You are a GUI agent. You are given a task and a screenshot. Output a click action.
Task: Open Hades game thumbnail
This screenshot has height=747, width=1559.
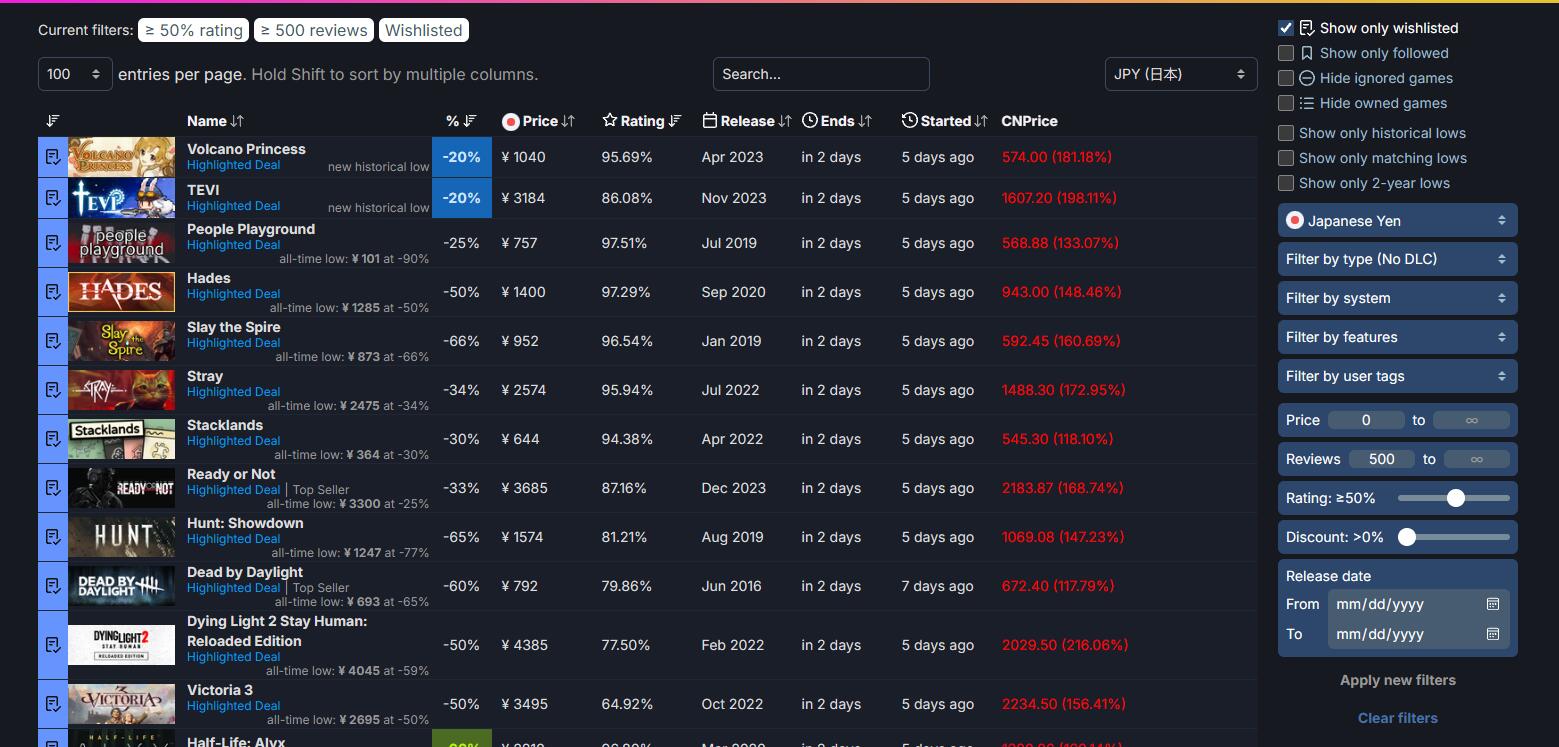click(x=121, y=292)
